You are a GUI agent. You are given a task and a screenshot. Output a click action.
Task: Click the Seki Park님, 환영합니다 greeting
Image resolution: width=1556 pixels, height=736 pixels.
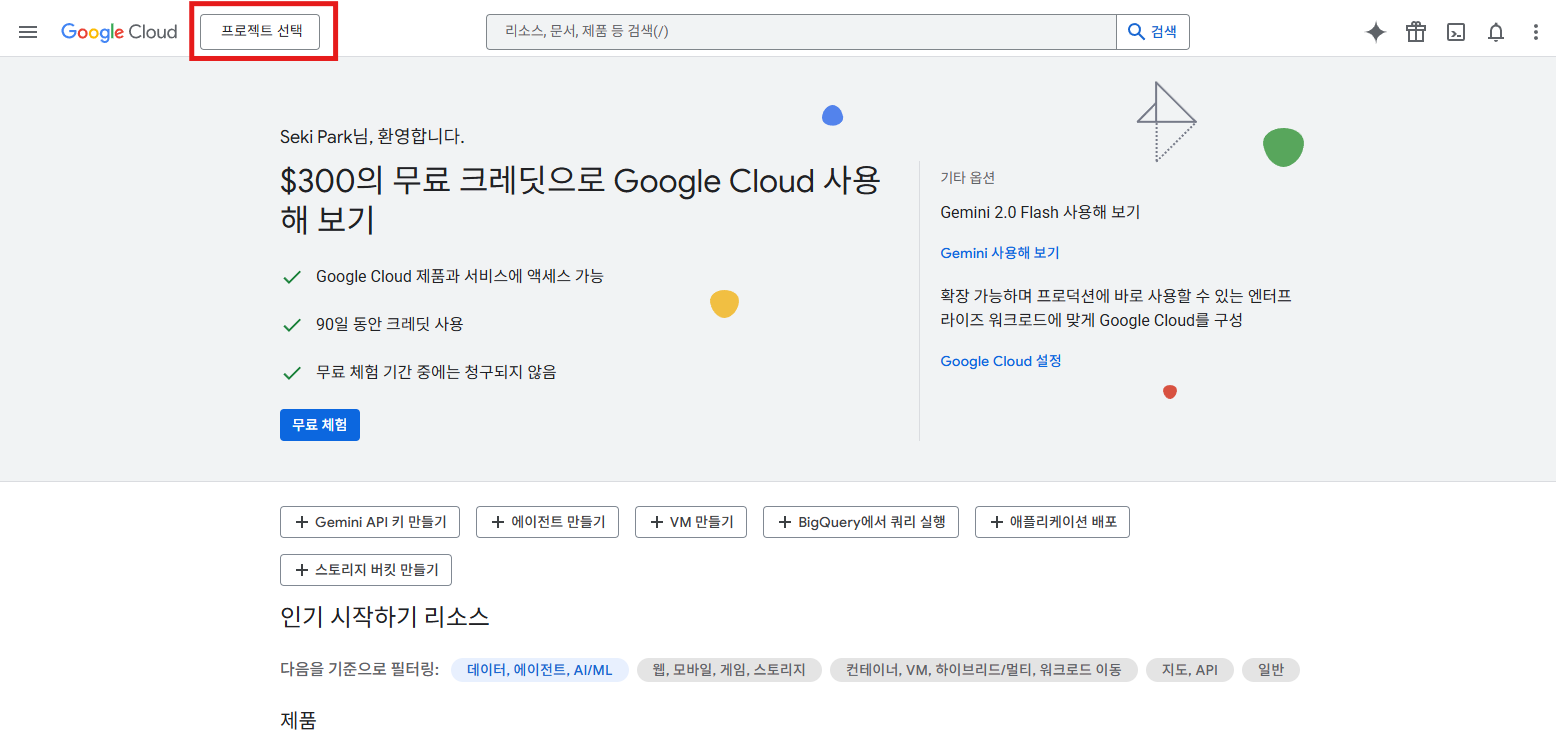coord(372,137)
